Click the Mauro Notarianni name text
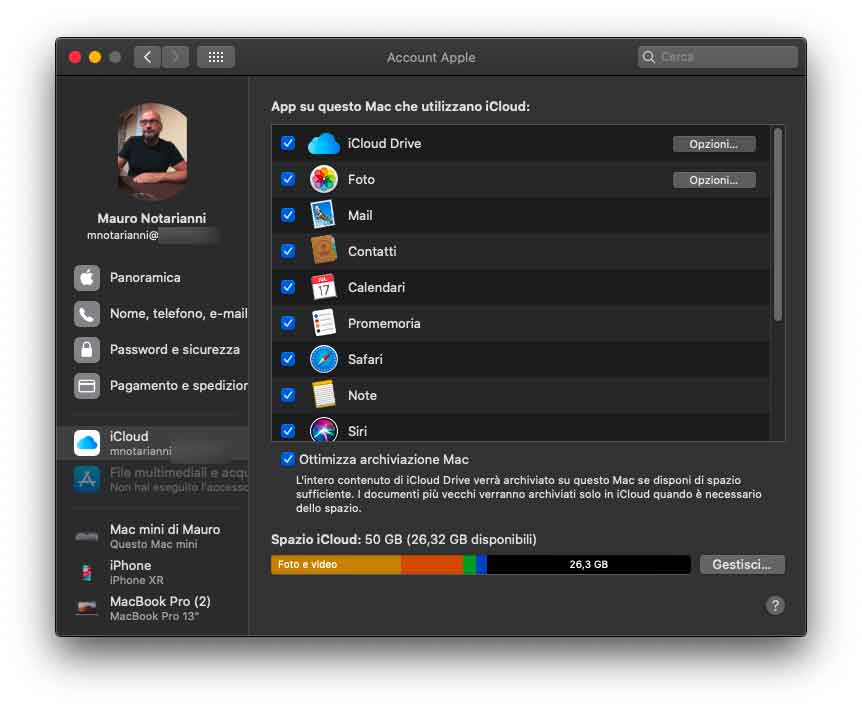 [x=152, y=218]
